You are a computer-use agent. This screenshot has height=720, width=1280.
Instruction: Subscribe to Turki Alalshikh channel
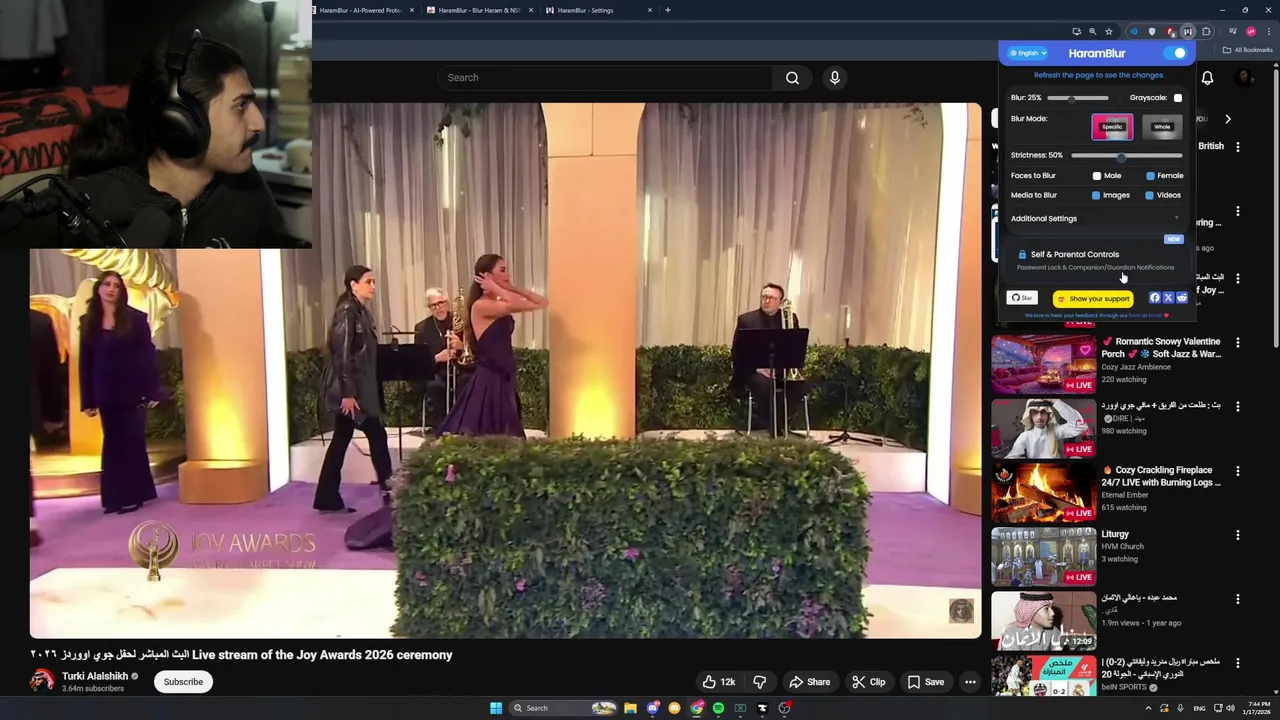coord(183,682)
